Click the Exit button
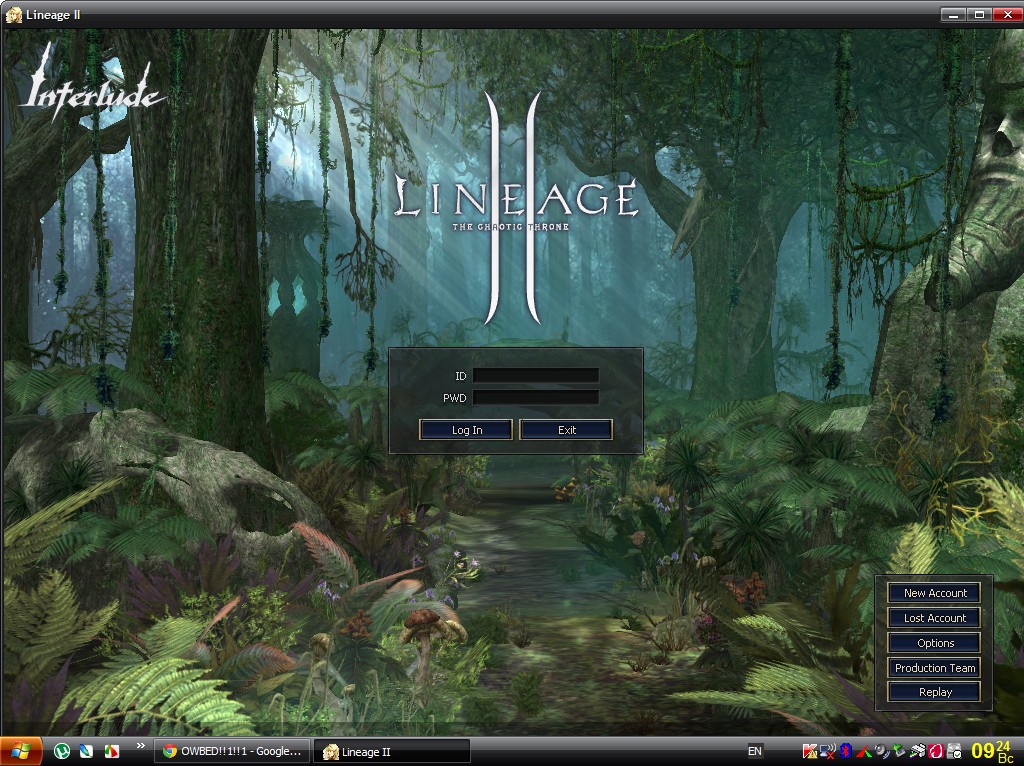This screenshot has width=1024, height=766. 566,430
